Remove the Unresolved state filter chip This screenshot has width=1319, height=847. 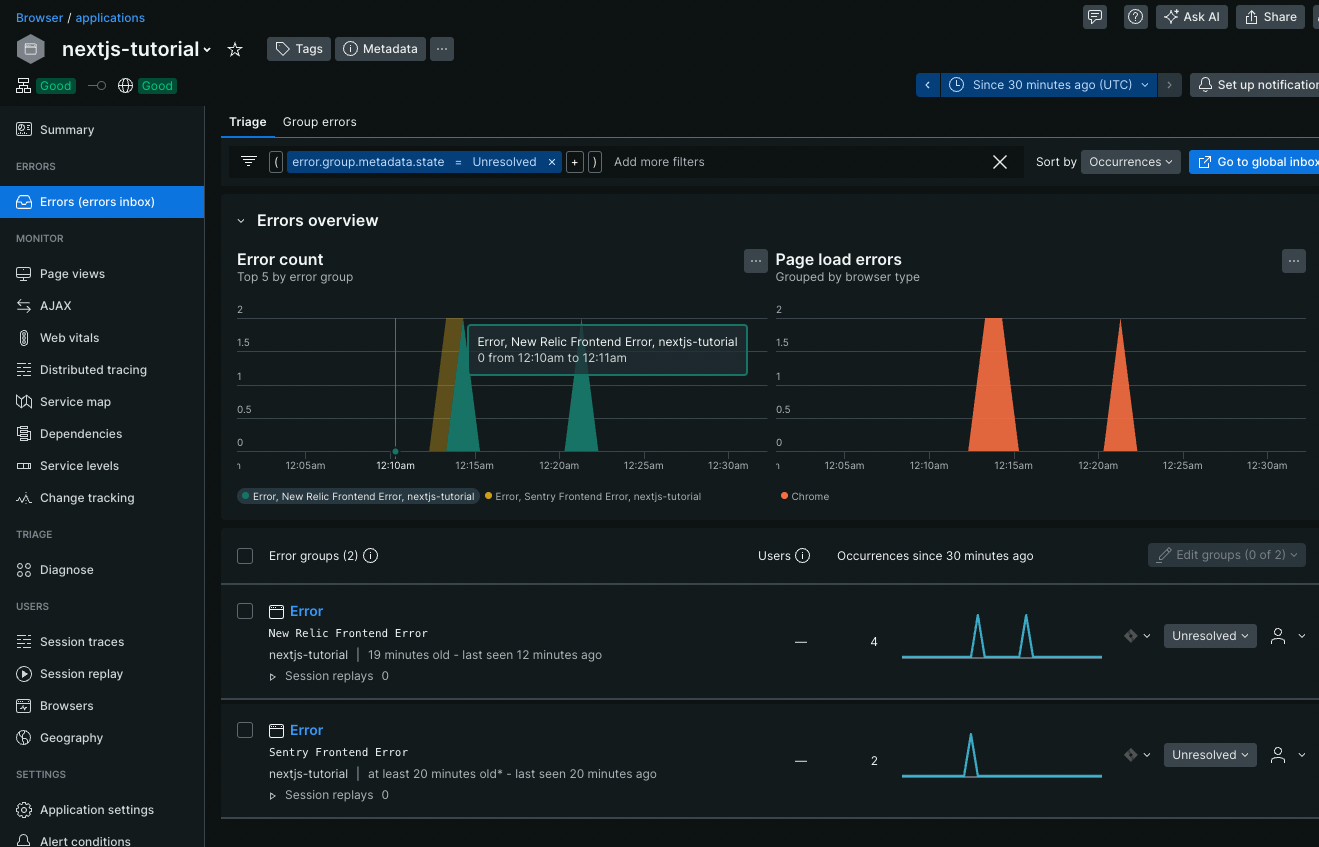(x=552, y=162)
